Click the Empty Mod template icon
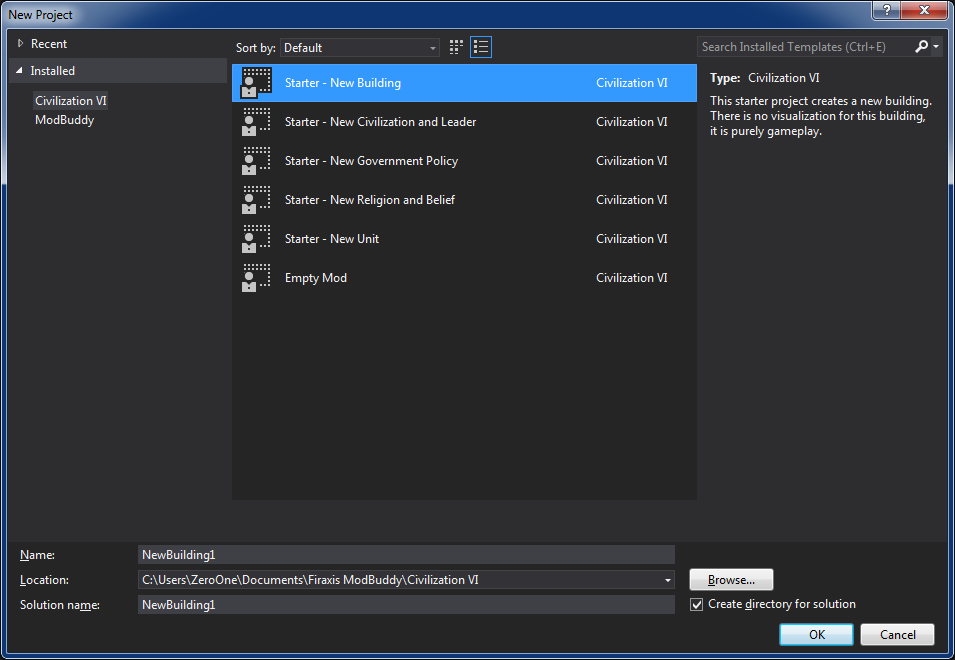The height and width of the screenshot is (660, 955). [x=256, y=278]
